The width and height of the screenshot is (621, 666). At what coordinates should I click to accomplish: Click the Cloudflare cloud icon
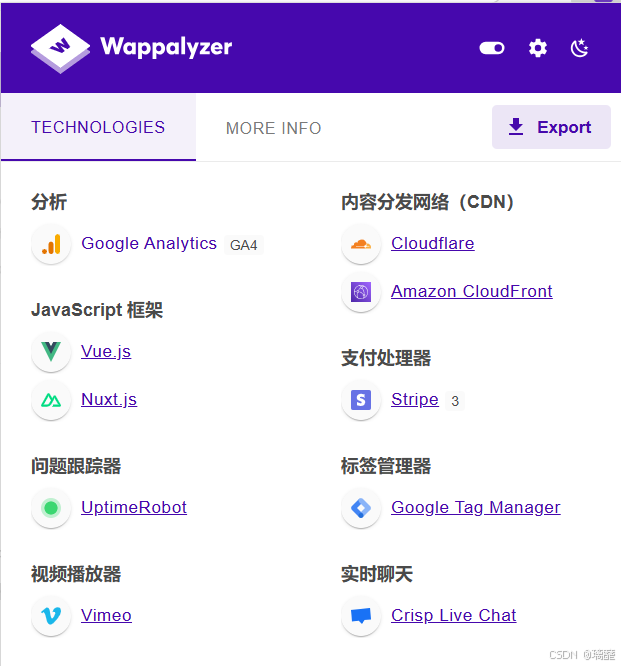point(361,244)
